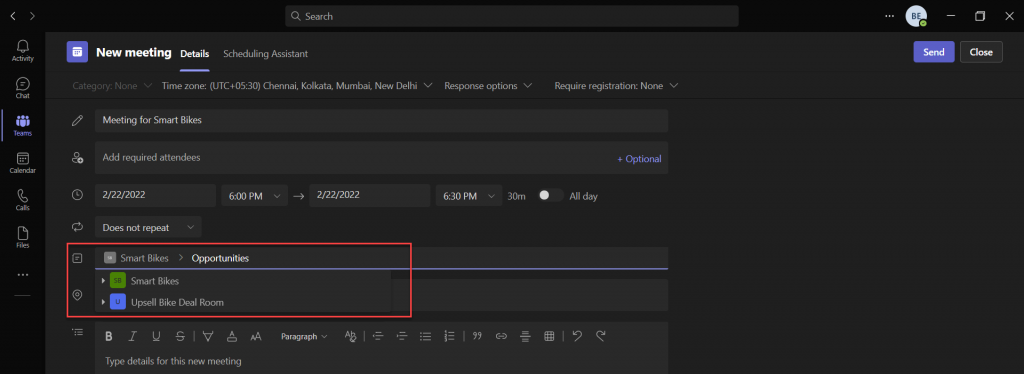Undo last edit

577,336
